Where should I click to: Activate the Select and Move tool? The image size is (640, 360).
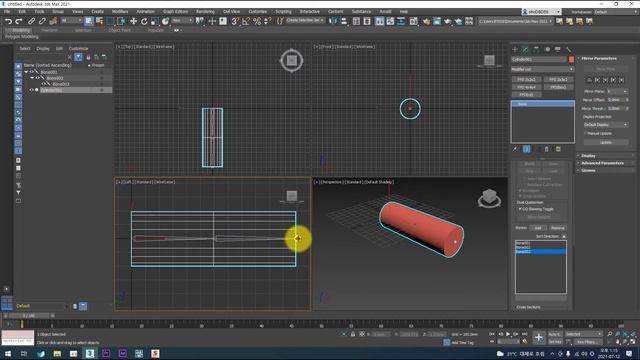133,21
